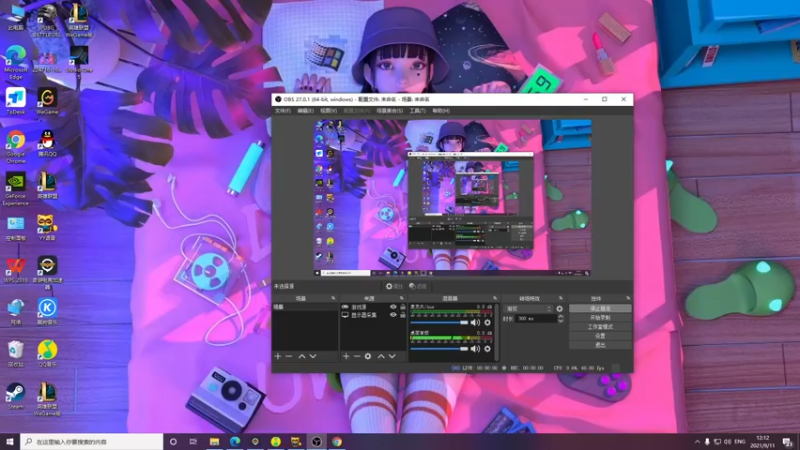Toggle the lock on the first source

[403, 307]
